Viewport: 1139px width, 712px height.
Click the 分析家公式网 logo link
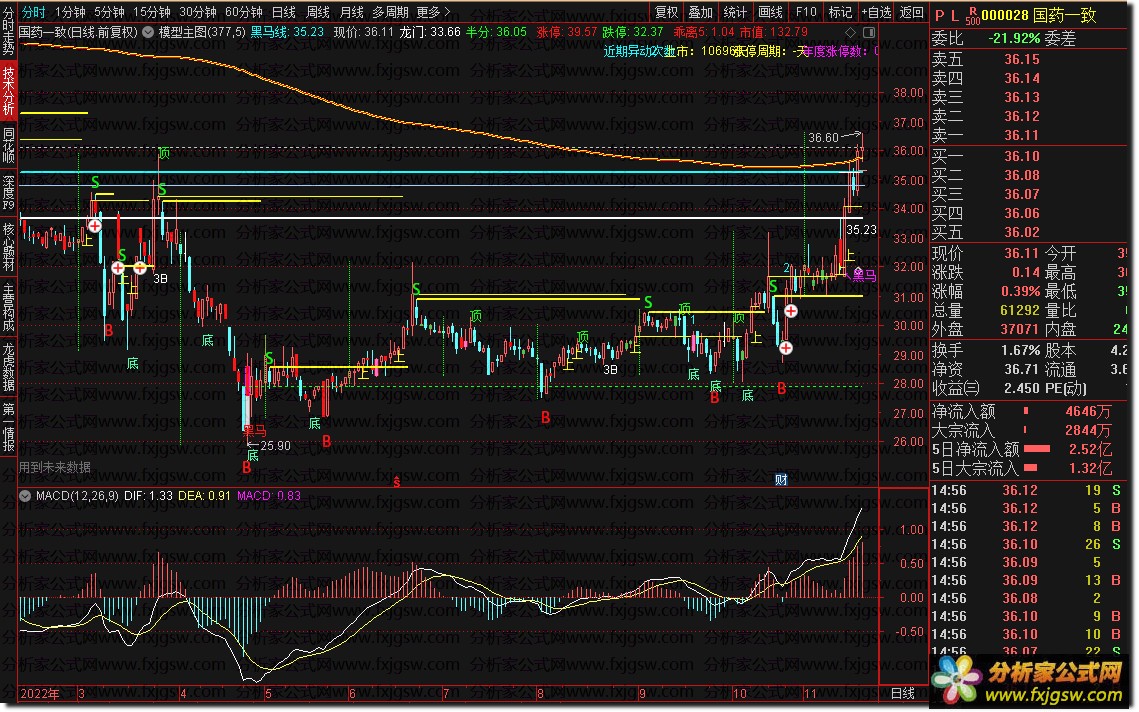coord(1029,682)
